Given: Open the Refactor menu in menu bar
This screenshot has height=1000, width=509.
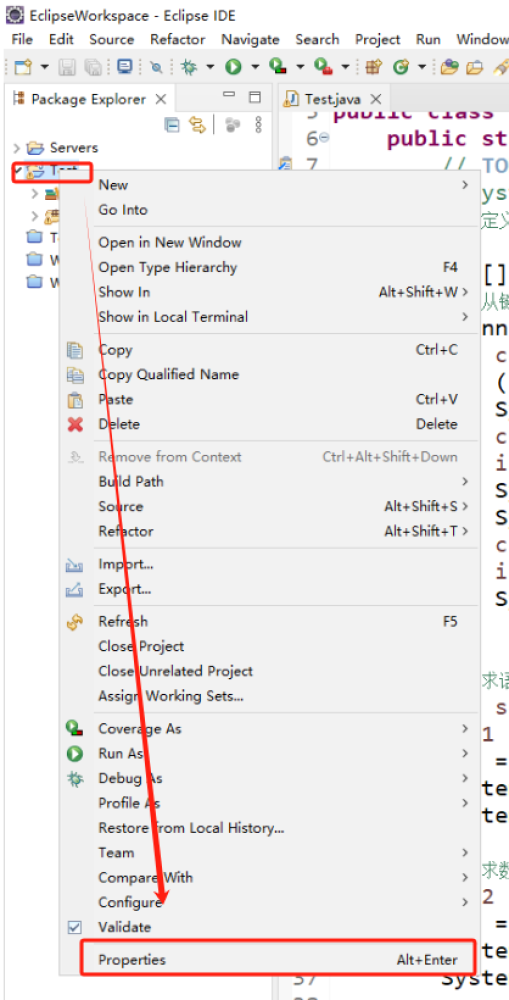Looking at the screenshot, I should click(178, 39).
